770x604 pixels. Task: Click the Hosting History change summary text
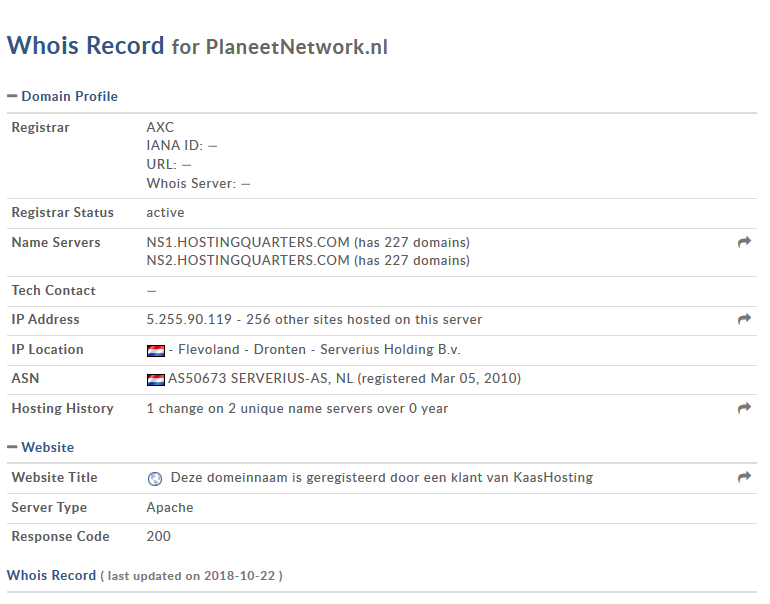click(297, 408)
